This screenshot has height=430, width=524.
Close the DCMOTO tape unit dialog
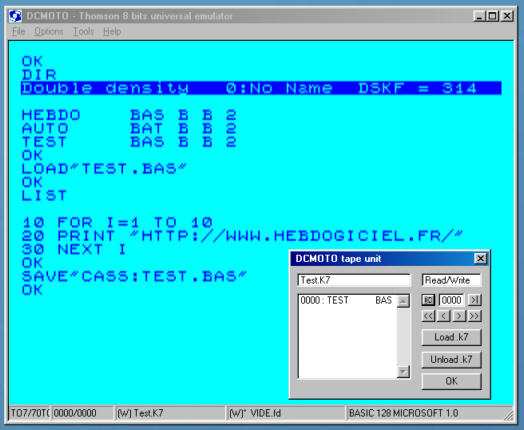(x=481, y=258)
